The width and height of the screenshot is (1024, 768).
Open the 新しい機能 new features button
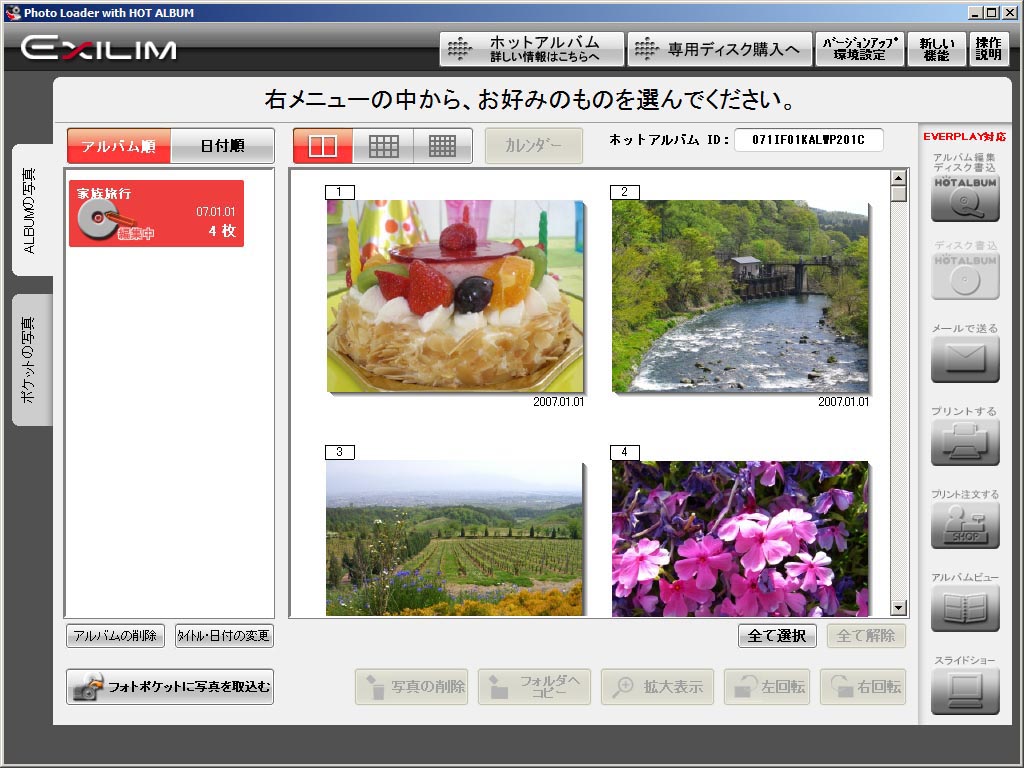click(x=936, y=47)
